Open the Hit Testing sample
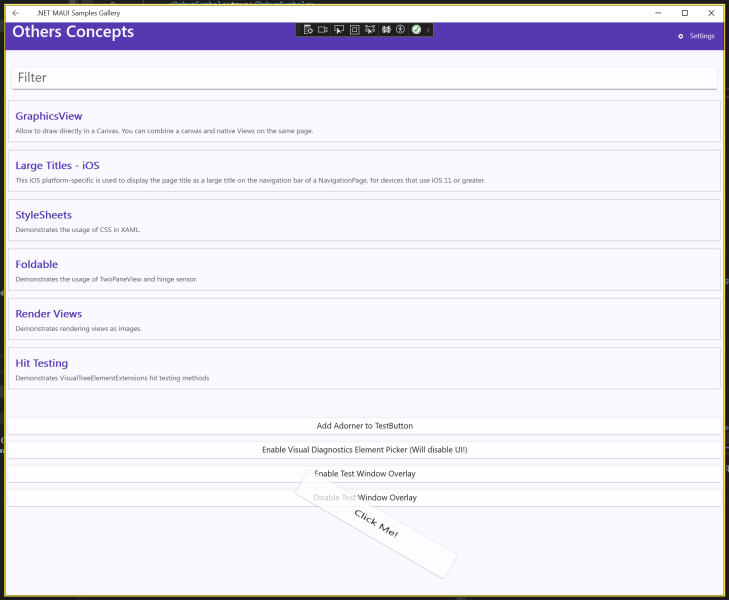The width and height of the screenshot is (729, 600). (364, 369)
